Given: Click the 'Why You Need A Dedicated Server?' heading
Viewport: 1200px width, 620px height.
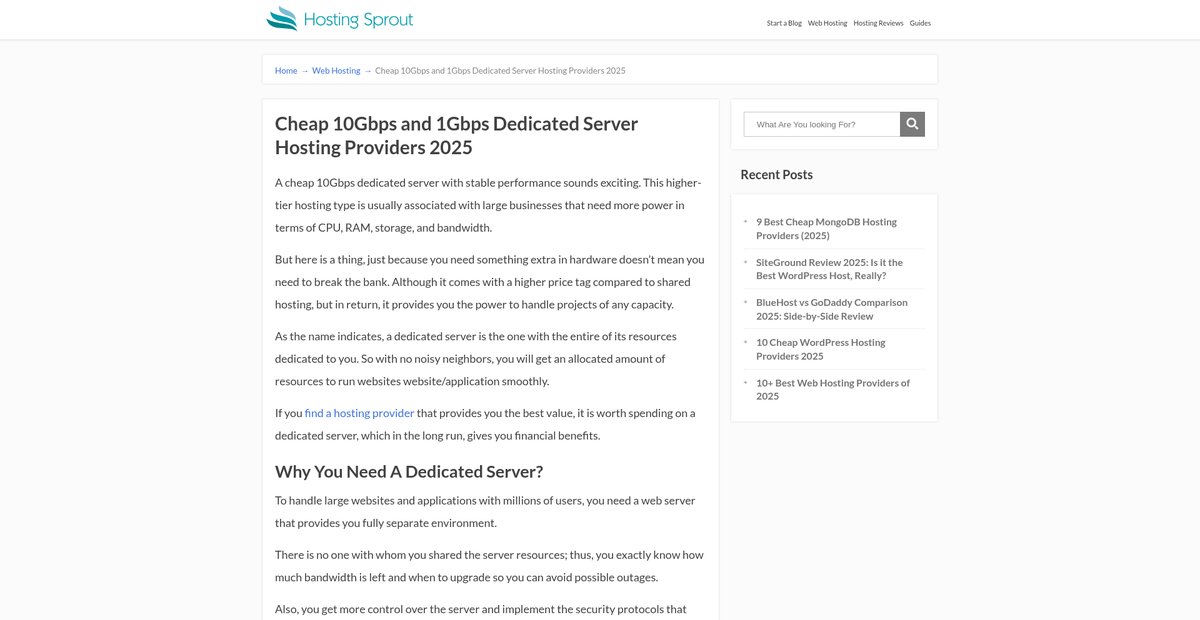Looking at the screenshot, I should pos(409,472).
